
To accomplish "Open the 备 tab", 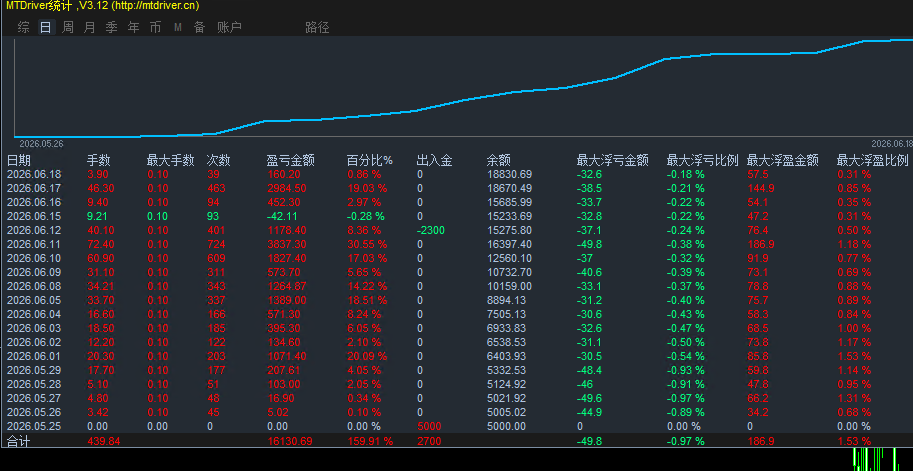I will tap(200, 27).
